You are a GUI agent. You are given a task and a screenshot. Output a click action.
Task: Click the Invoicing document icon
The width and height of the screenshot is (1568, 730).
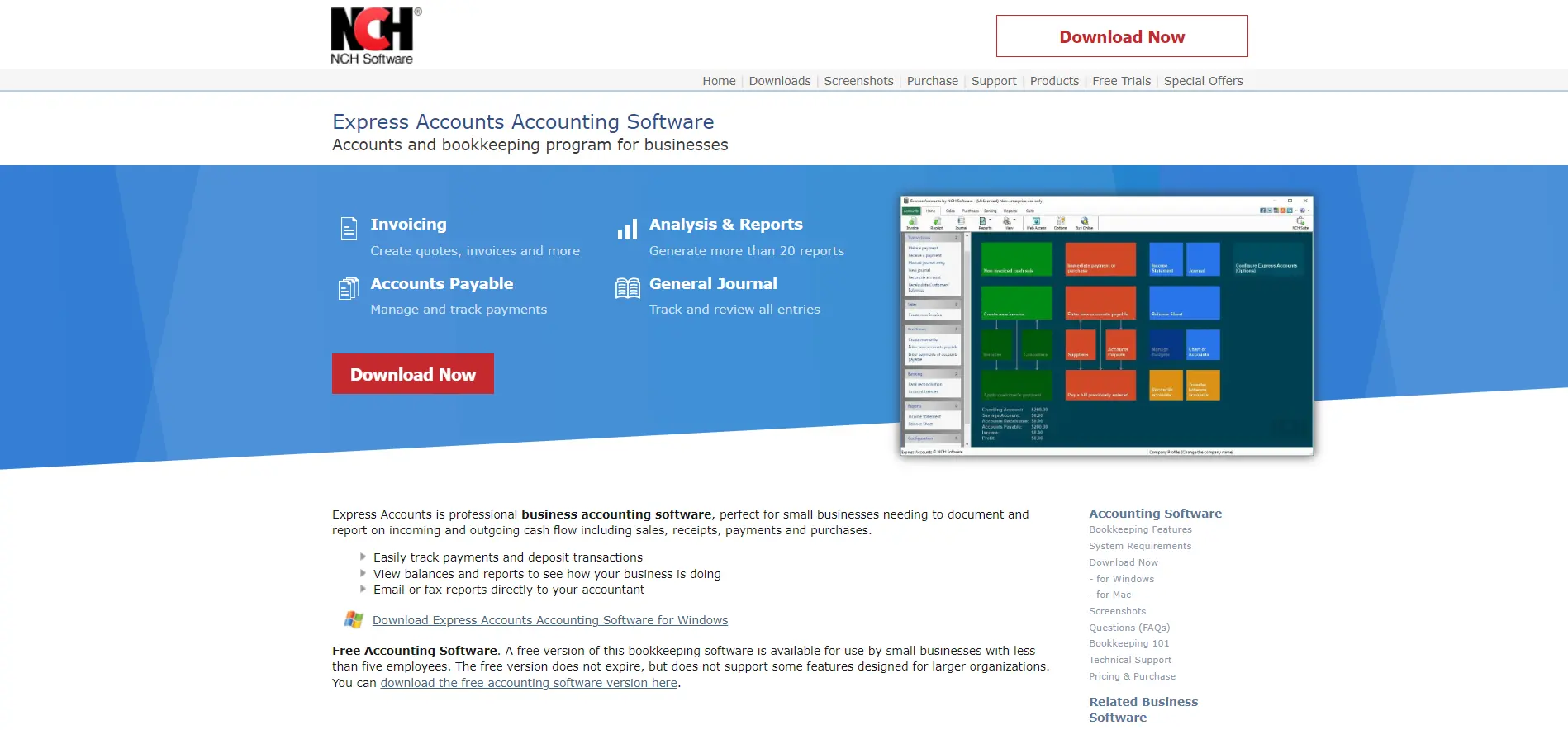coord(349,229)
